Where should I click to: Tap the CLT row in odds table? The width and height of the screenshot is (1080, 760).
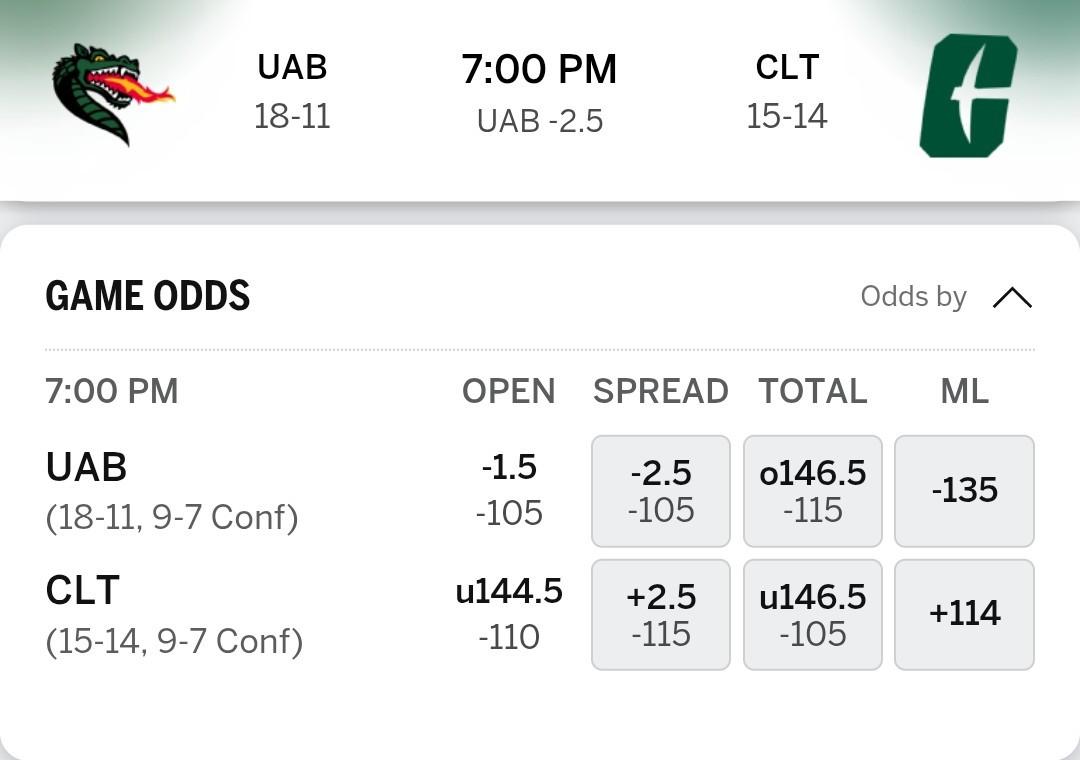tap(83, 591)
